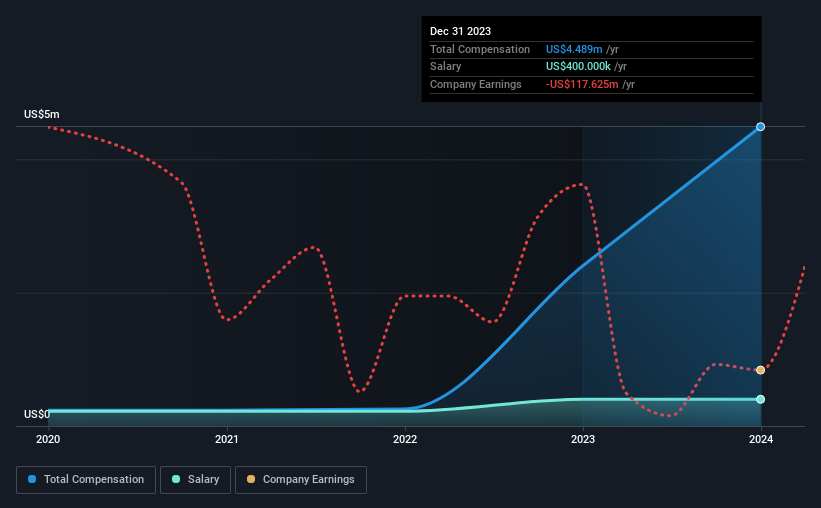Click the -US$117.625m company earnings value
The width and height of the screenshot is (821, 508).
tap(582, 84)
